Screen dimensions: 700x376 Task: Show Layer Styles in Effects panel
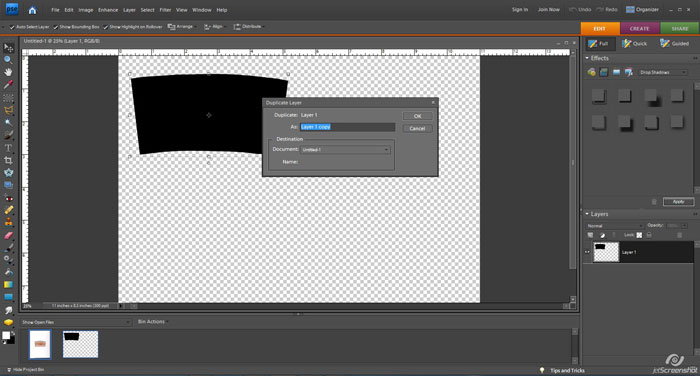tap(604, 72)
